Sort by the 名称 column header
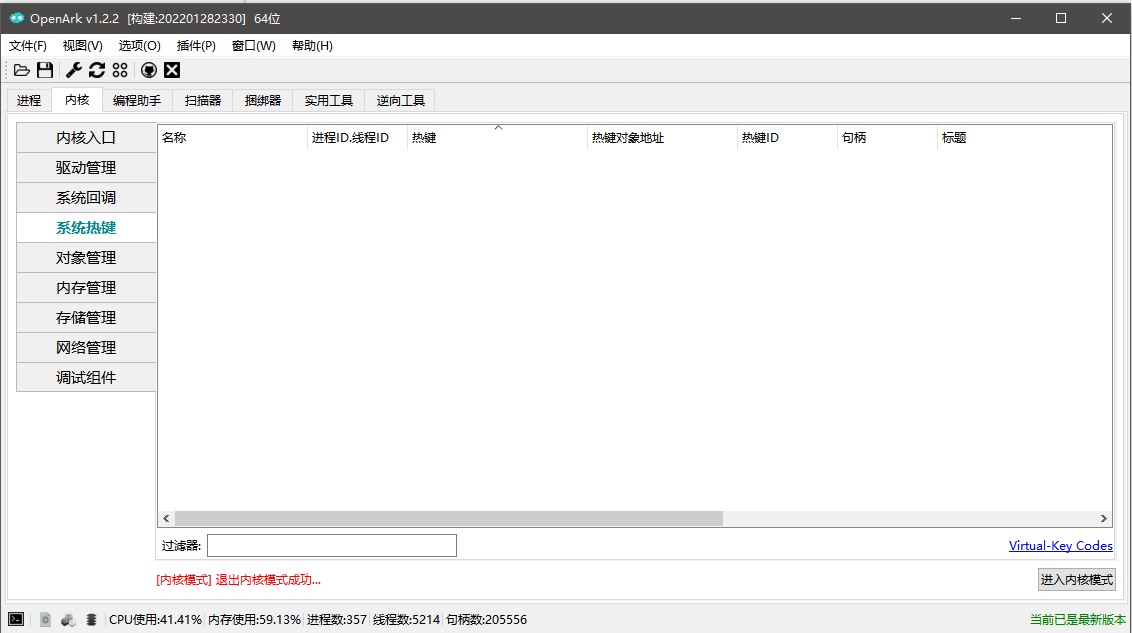The height and width of the screenshot is (633, 1132). pos(232,137)
